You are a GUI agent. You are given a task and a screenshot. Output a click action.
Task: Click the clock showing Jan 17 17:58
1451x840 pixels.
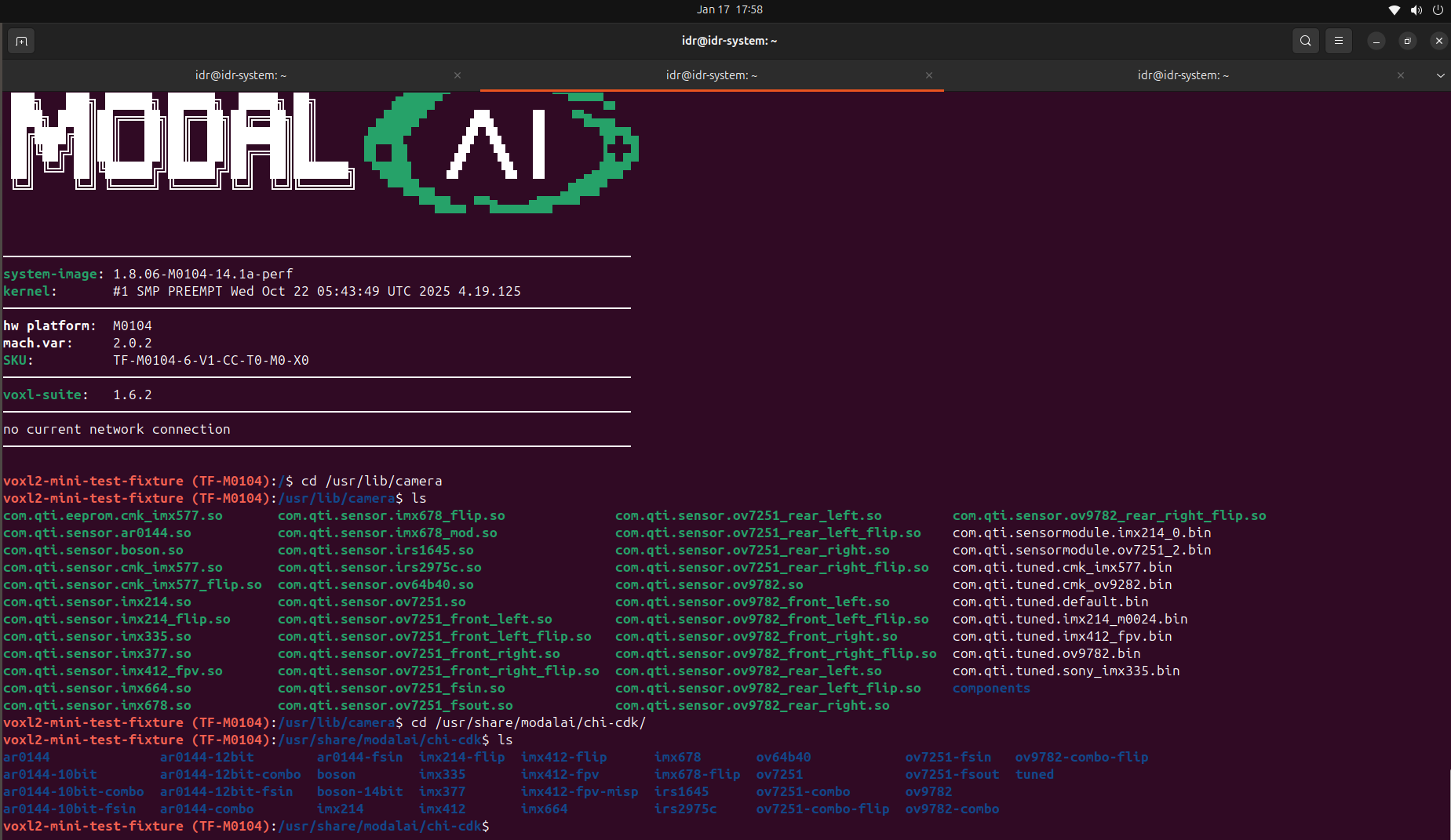pyautogui.click(x=729, y=9)
